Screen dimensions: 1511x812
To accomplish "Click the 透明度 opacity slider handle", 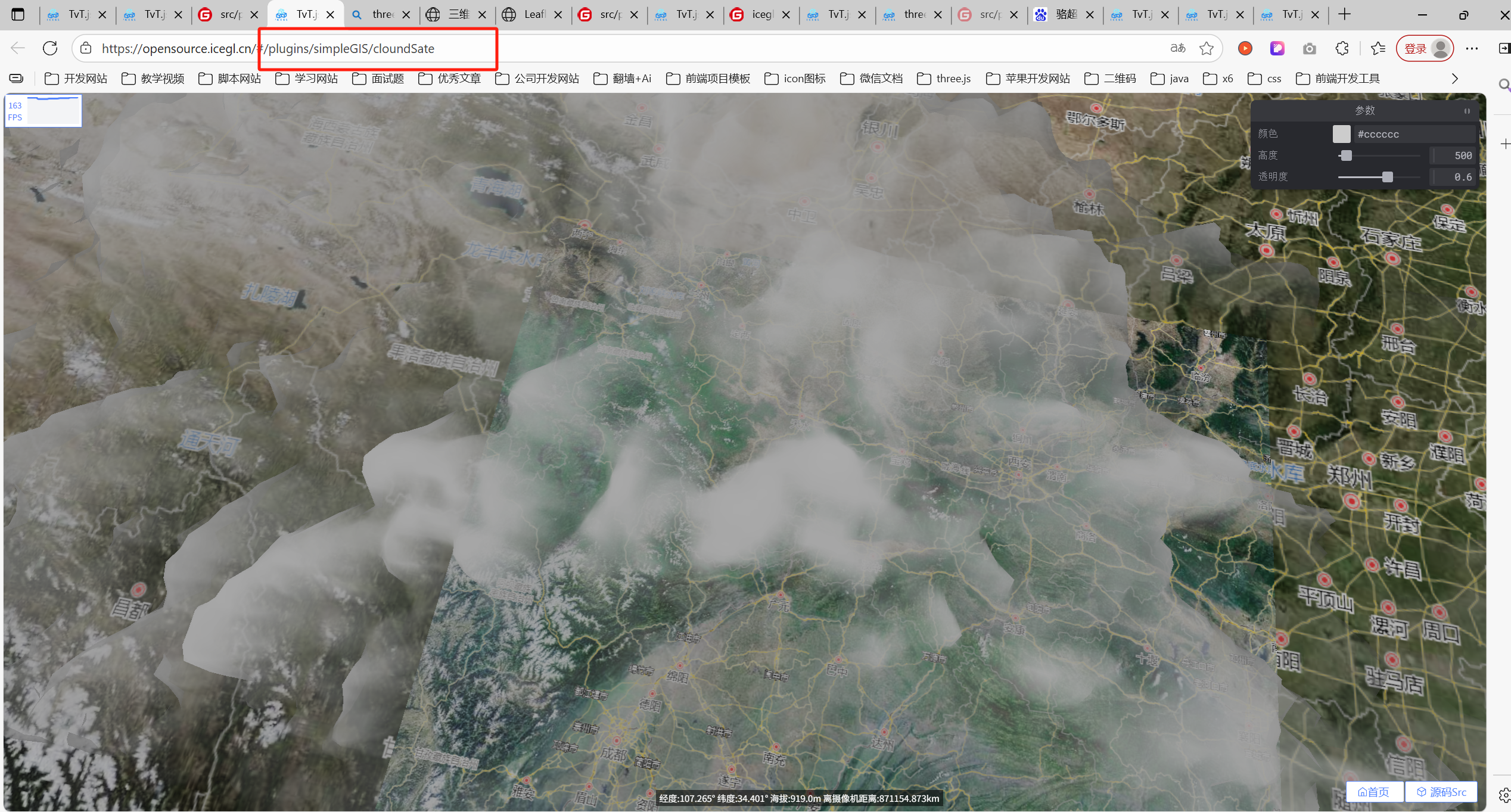I will (1388, 177).
